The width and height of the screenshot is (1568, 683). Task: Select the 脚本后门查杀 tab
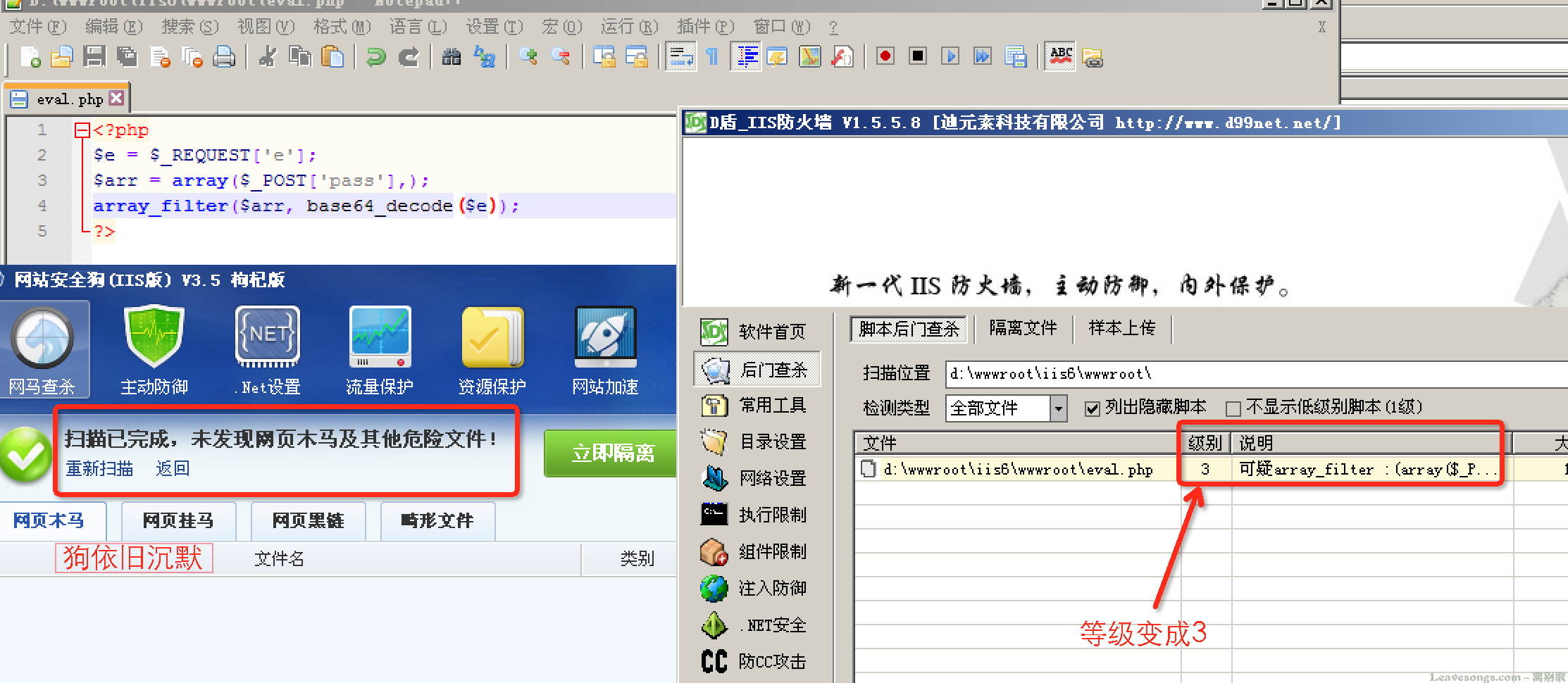[x=909, y=329]
